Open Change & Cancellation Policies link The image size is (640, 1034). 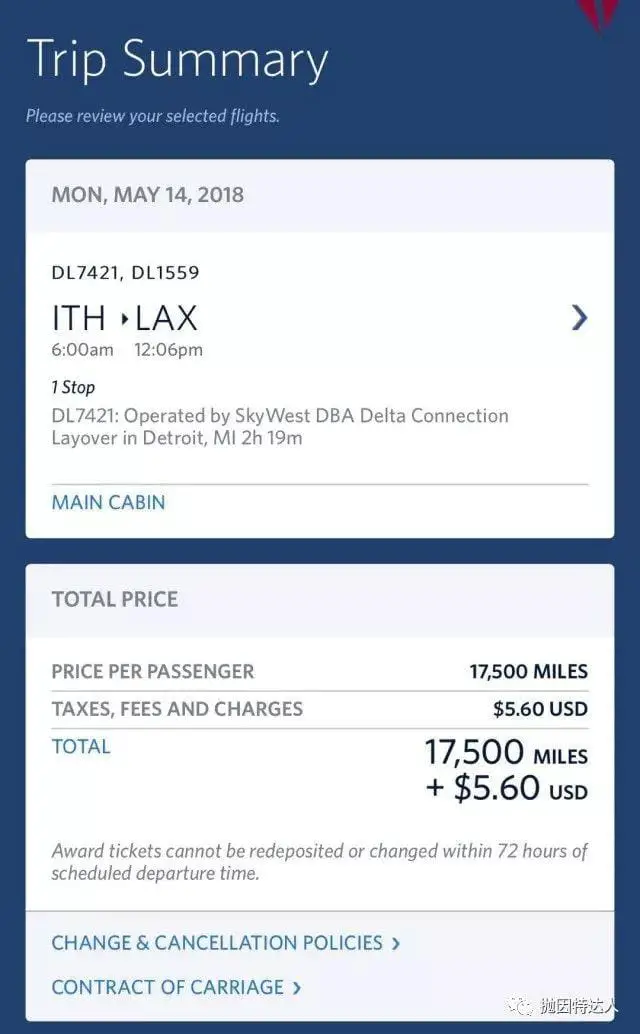click(217, 943)
